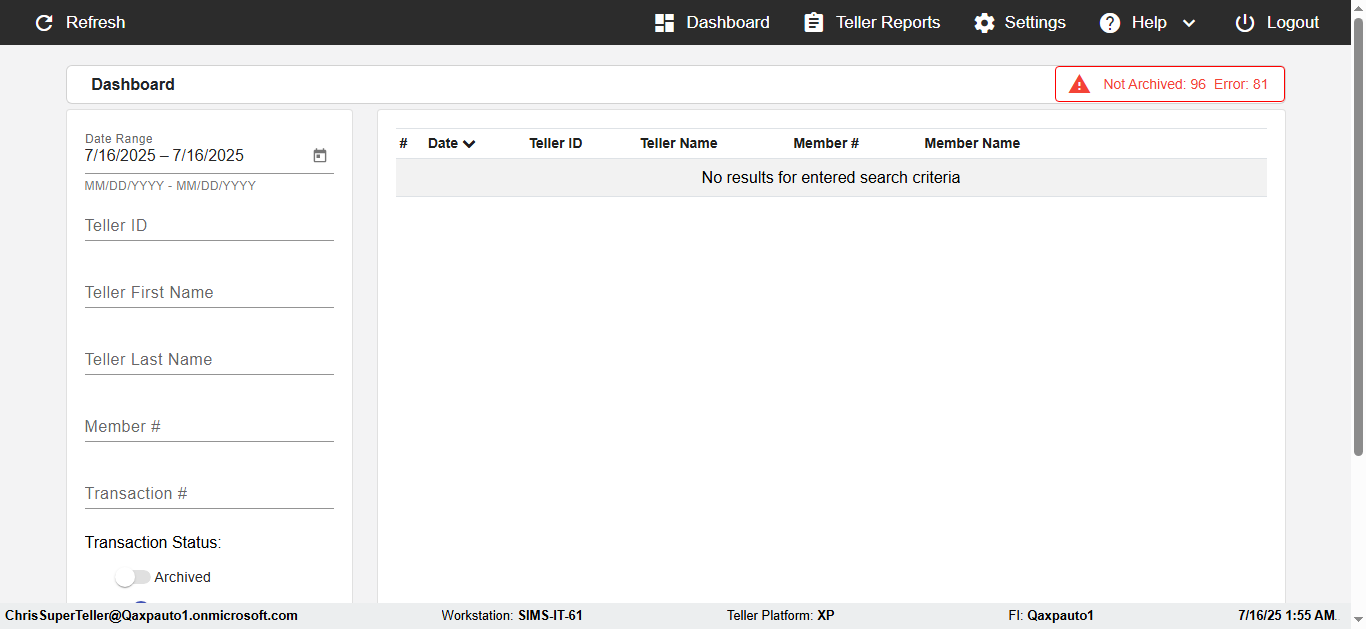Viewport: 1366px width, 629px height.
Task: Click the 'Transaction Status:' label
Action: point(153,542)
